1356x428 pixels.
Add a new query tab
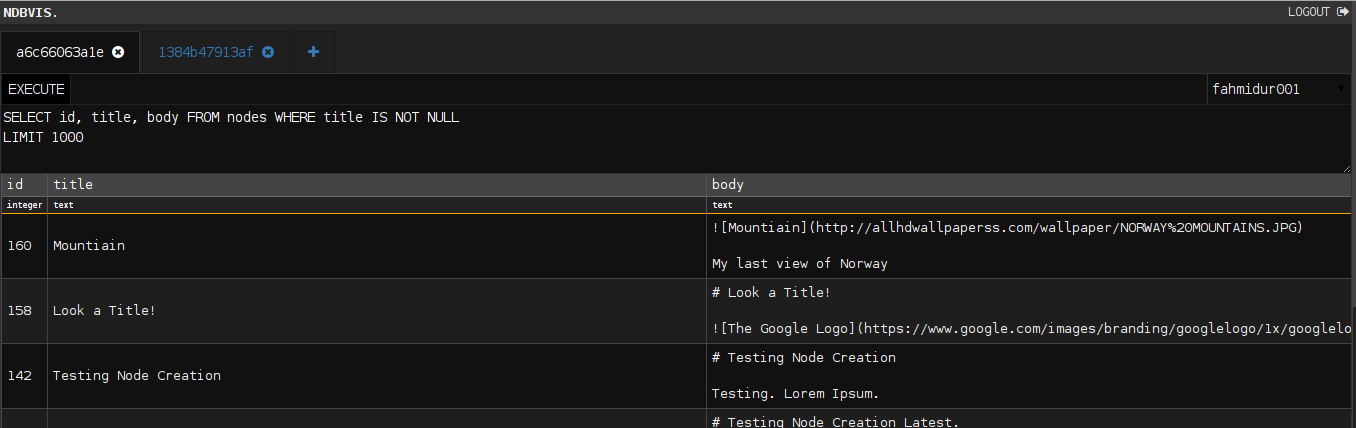tap(313, 52)
